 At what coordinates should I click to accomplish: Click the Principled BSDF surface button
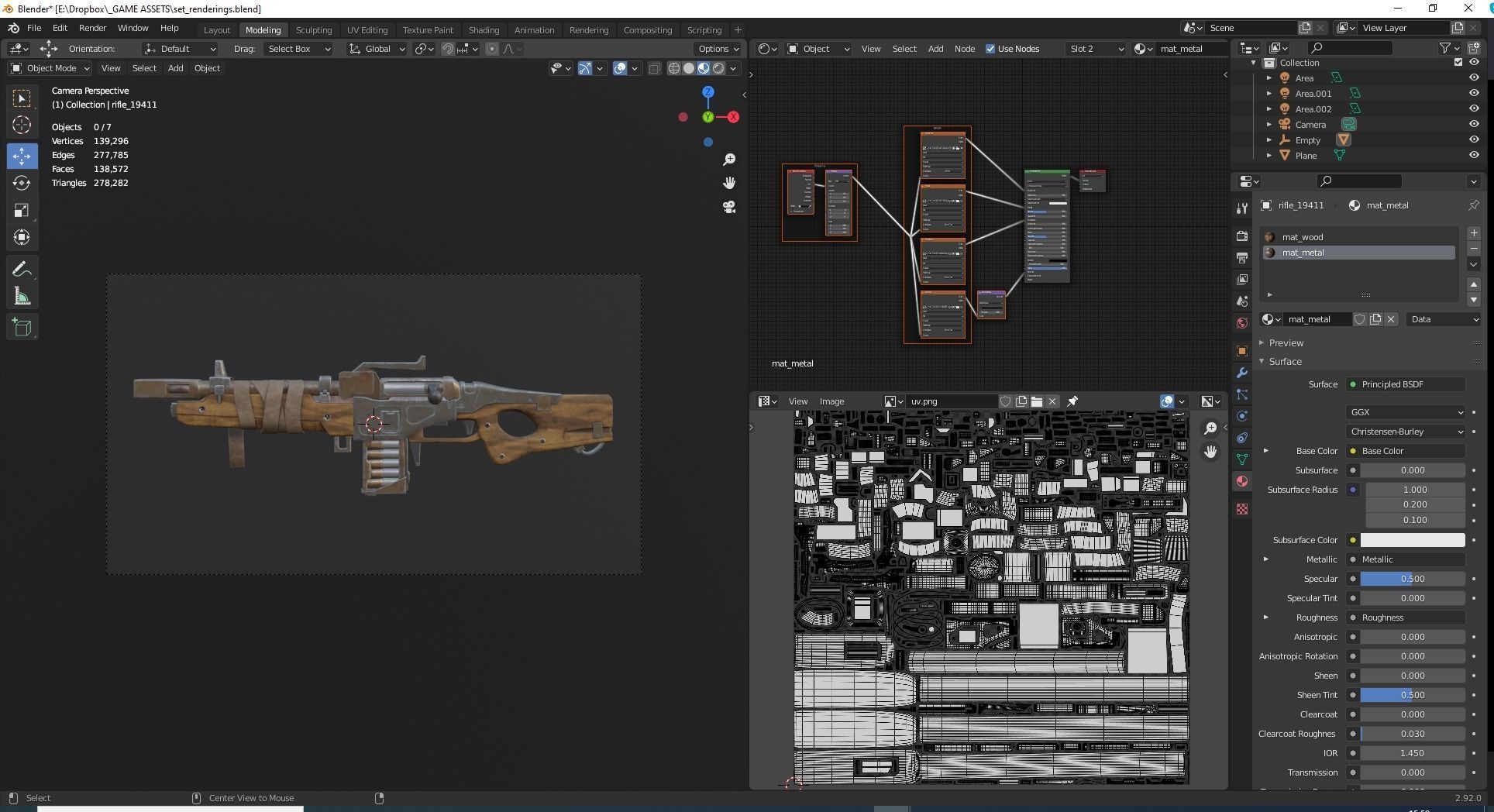tap(1406, 384)
